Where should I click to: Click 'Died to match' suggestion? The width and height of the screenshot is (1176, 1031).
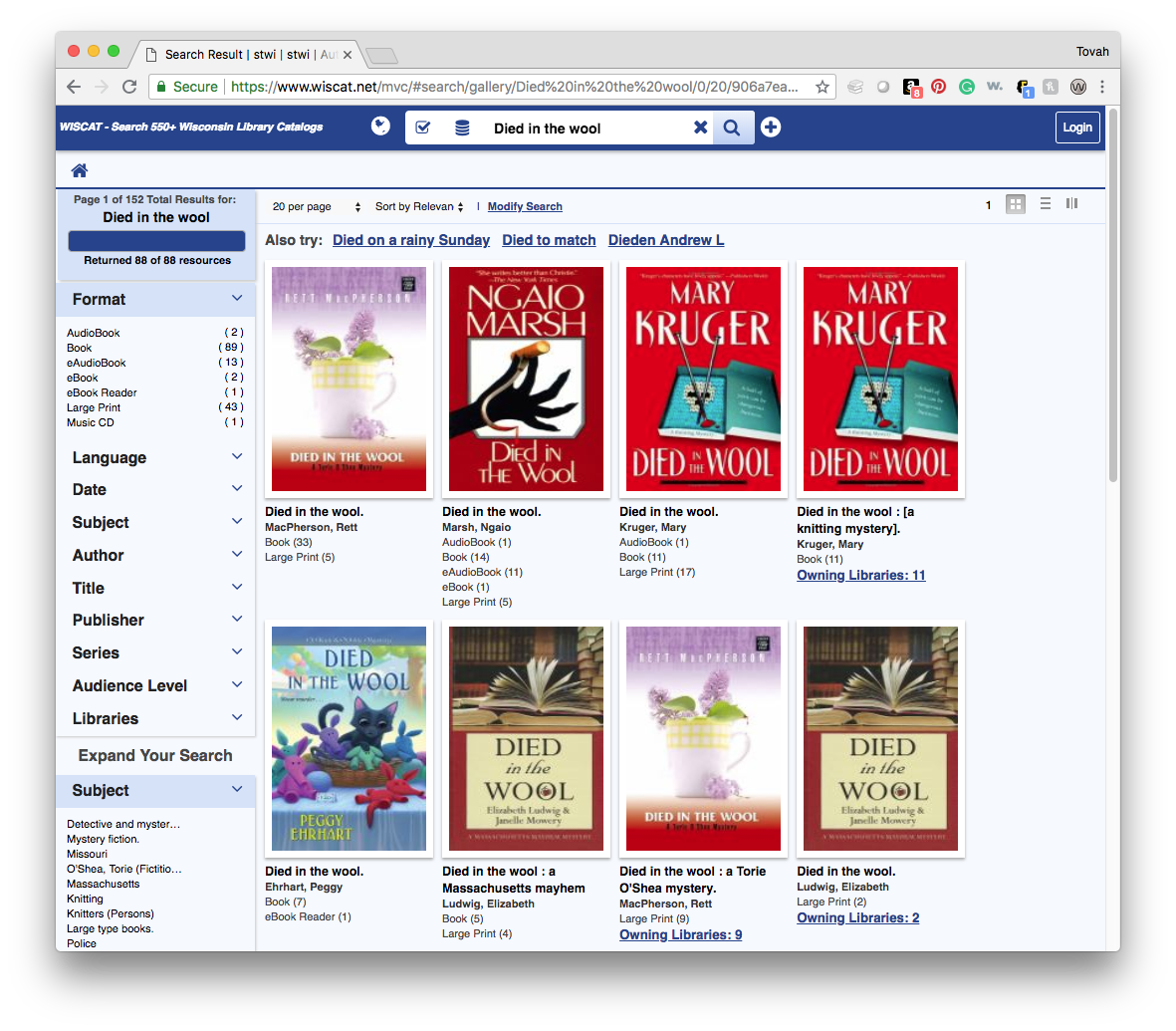tap(549, 240)
